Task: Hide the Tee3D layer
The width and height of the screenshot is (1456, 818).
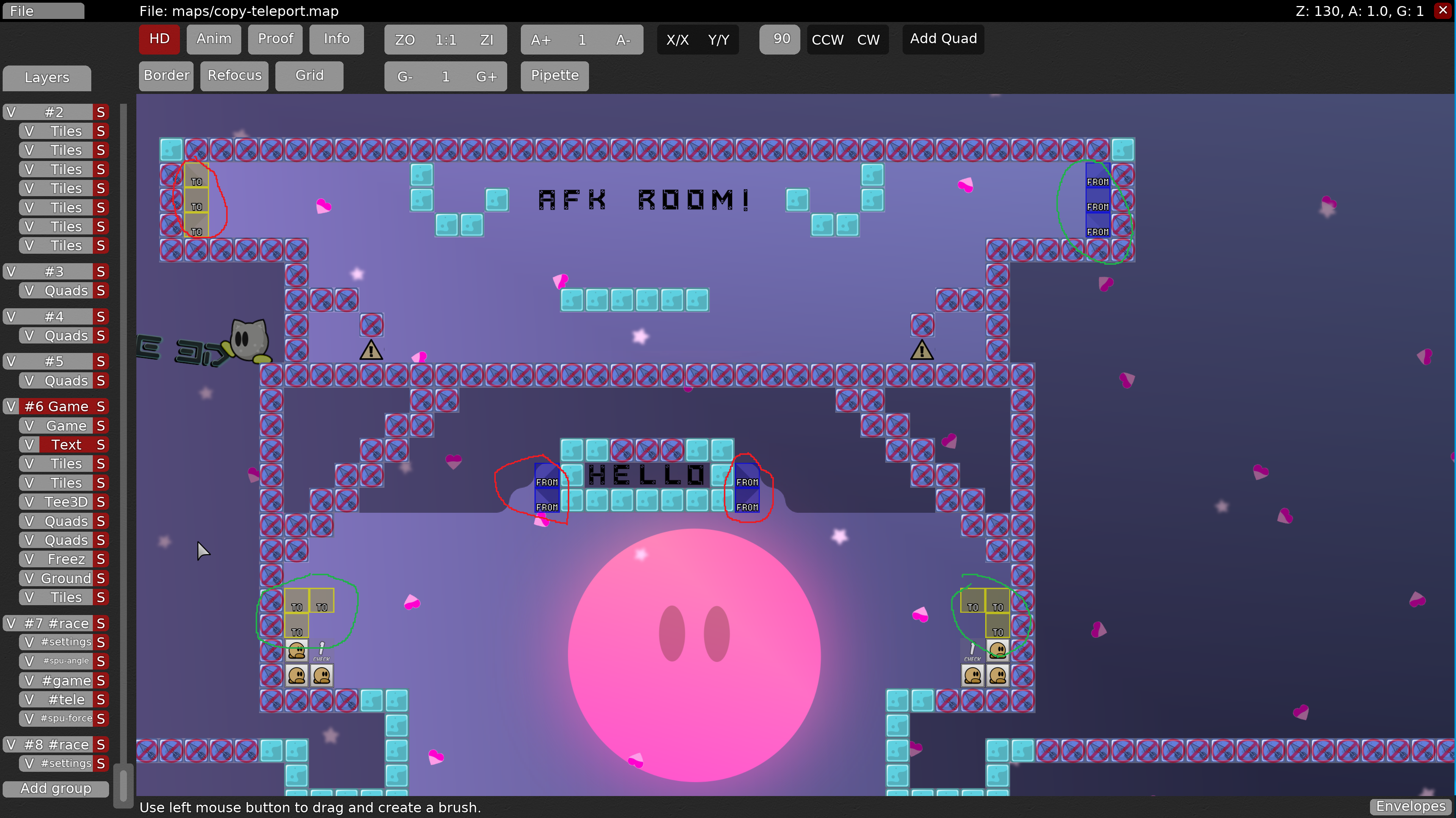Action: tap(29, 502)
